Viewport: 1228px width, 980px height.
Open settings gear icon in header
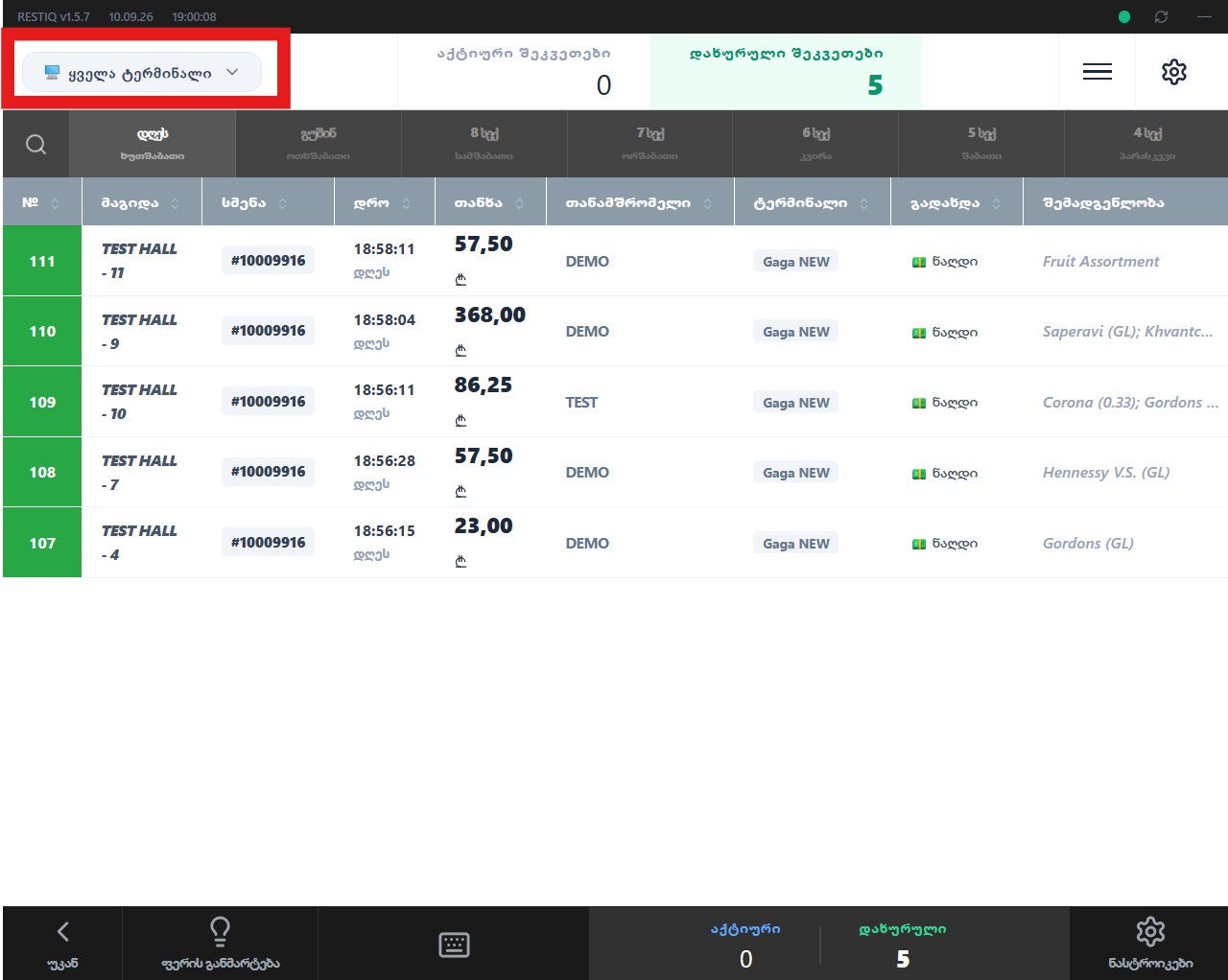1173,72
